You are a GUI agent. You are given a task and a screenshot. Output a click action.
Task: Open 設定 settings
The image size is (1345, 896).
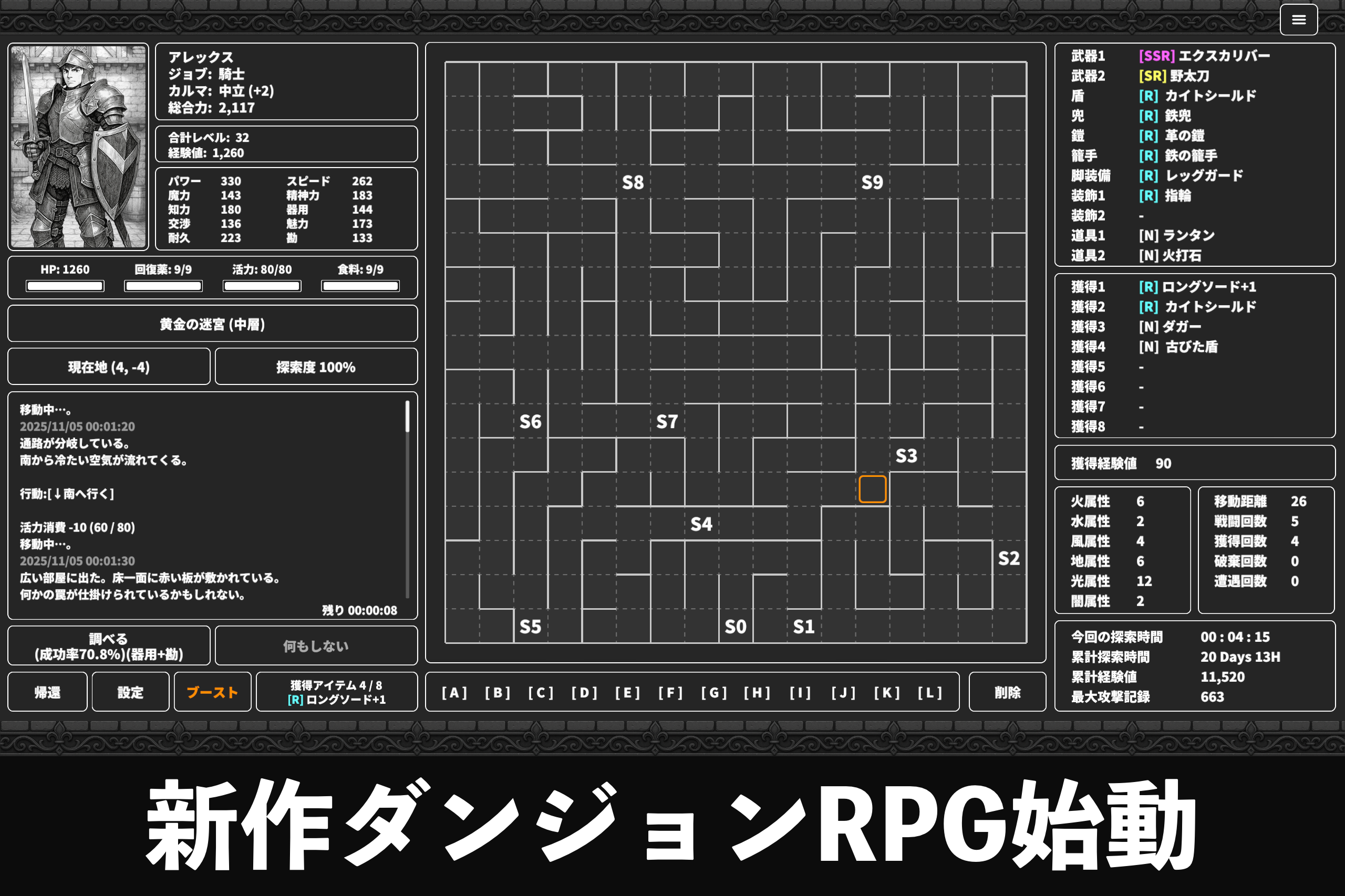point(130,692)
